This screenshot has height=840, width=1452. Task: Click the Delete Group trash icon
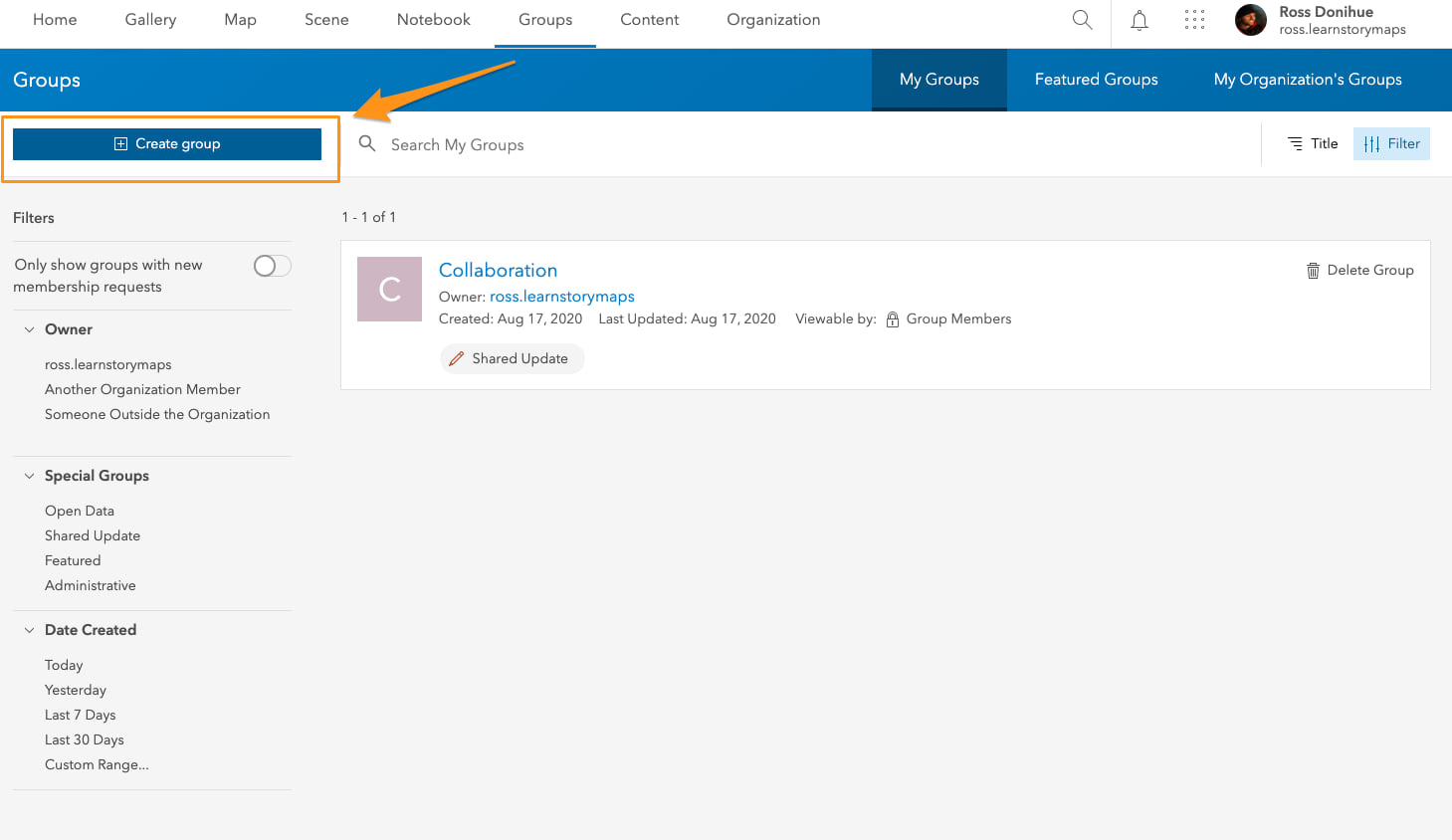1313,271
